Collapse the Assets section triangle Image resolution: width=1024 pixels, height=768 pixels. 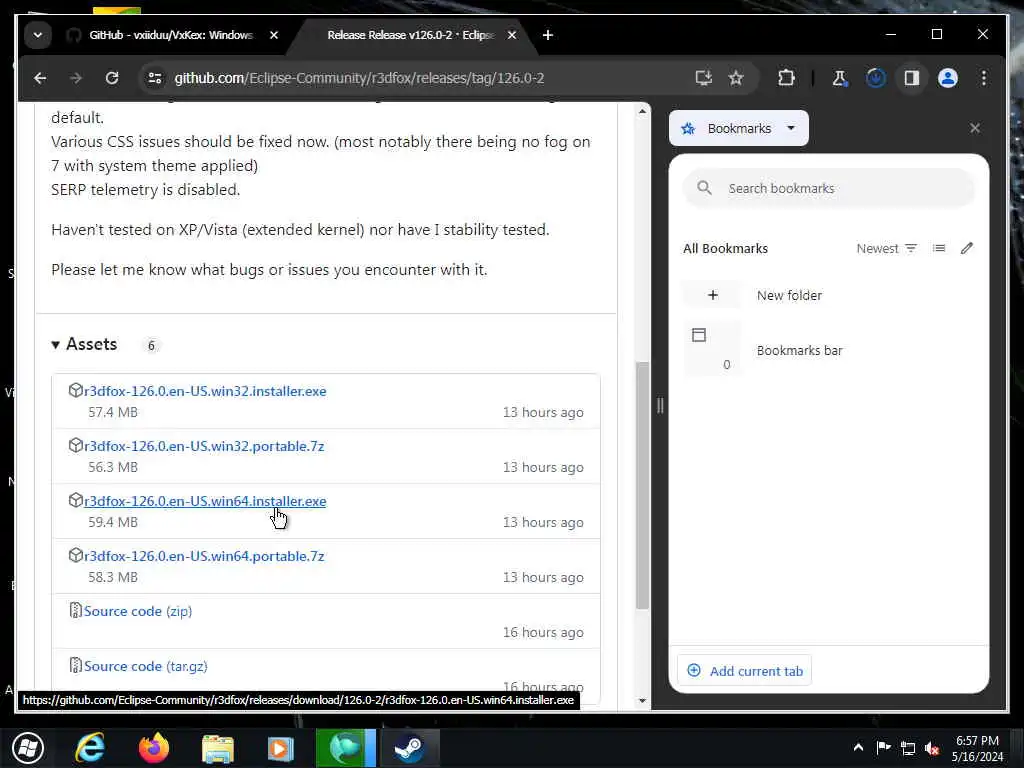(56, 345)
